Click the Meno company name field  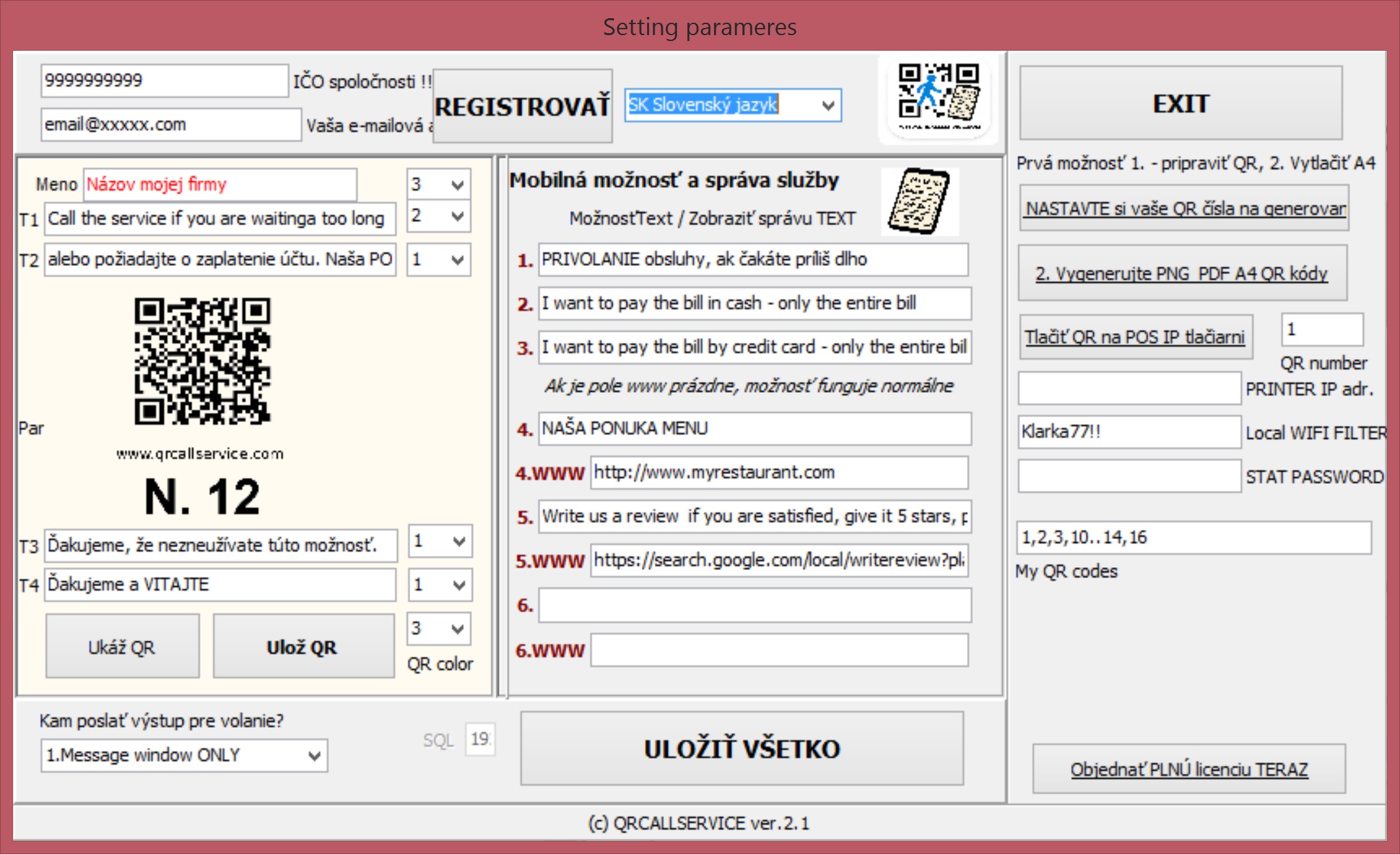coord(220,185)
